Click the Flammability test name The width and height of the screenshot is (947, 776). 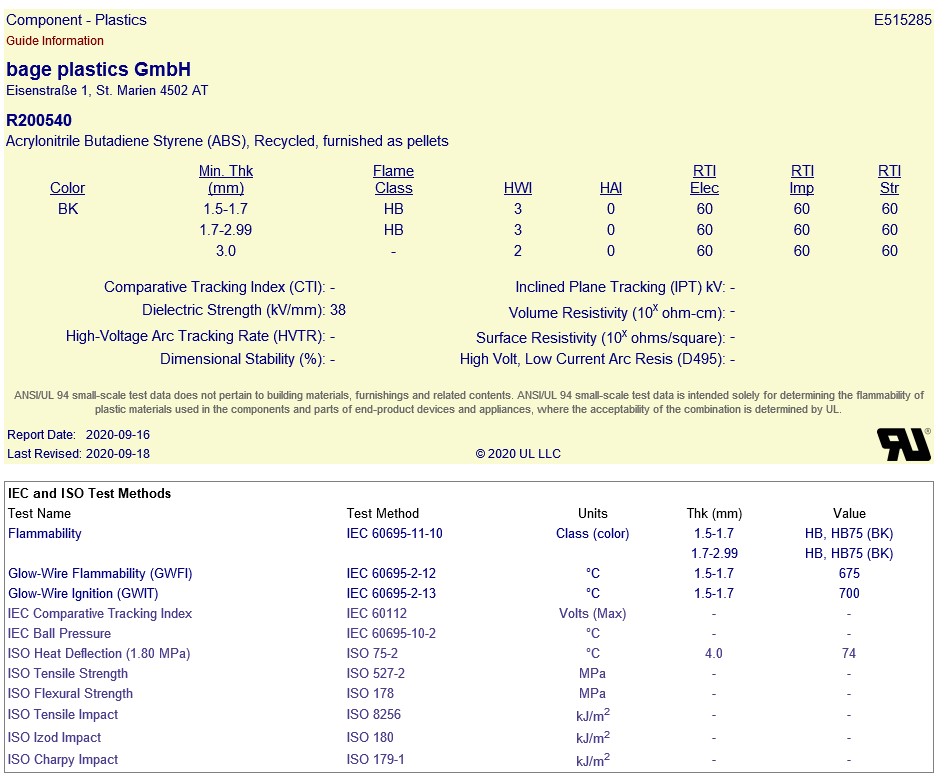[x=45, y=533]
